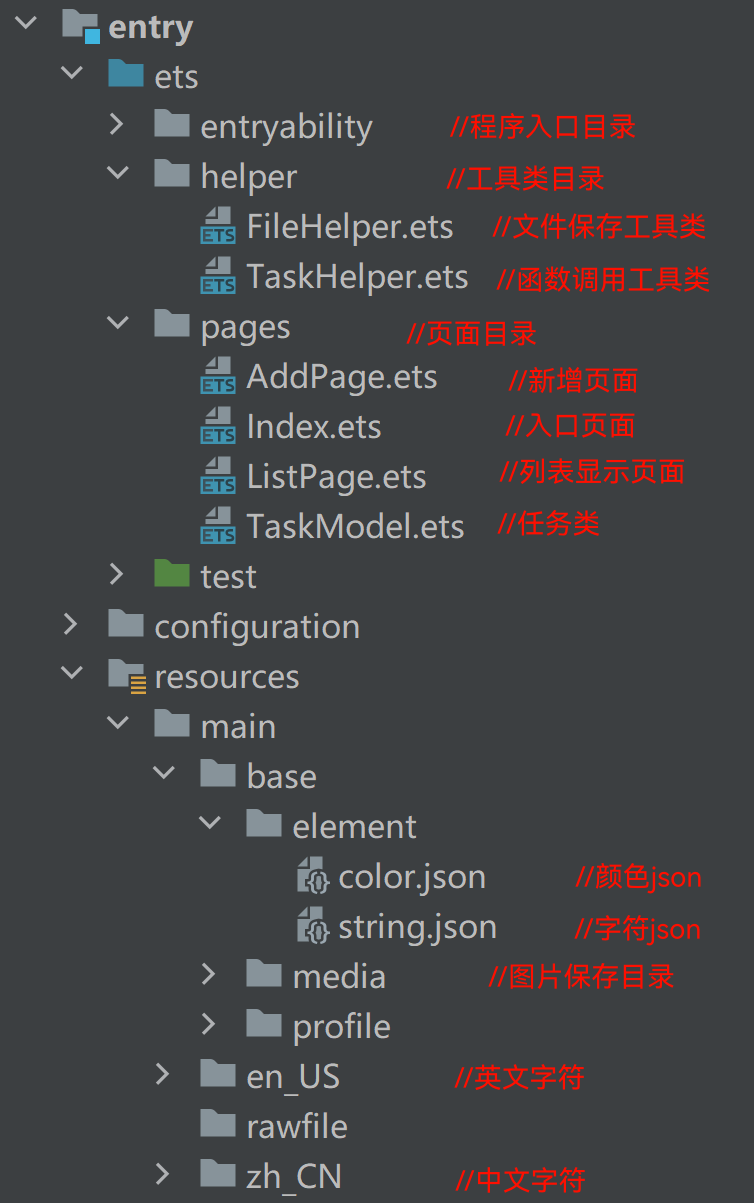754x1203 pixels.
Task: Click the string.json file icon
Action: click(x=313, y=927)
